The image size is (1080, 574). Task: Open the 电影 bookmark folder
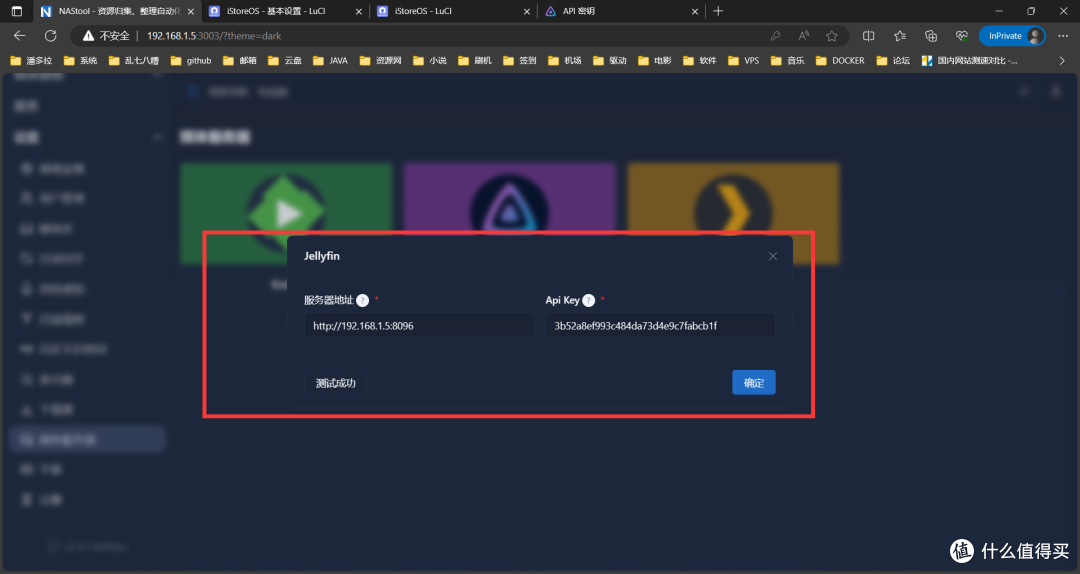coord(654,61)
